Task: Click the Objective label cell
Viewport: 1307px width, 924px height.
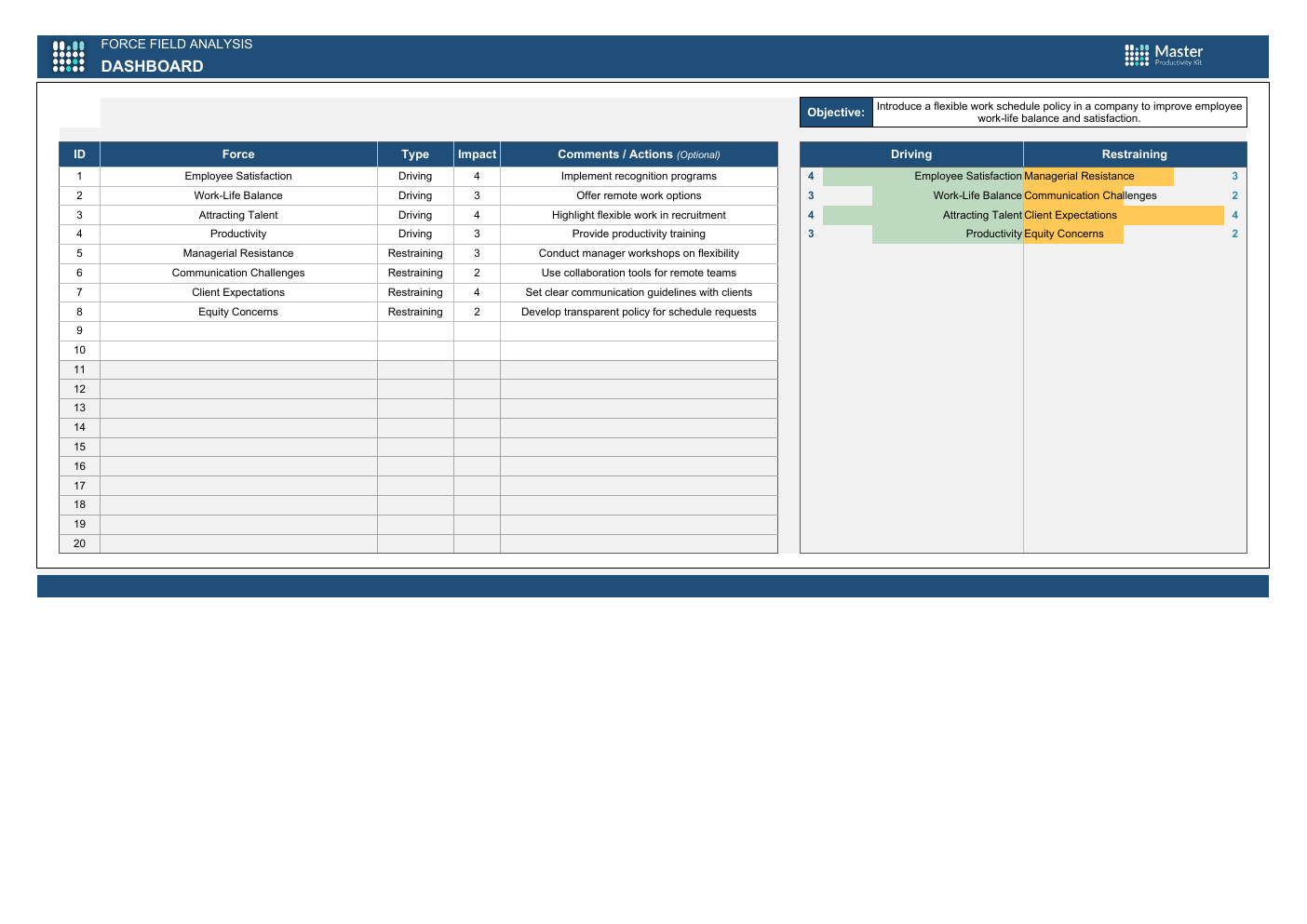Action: [x=836, y=113]
